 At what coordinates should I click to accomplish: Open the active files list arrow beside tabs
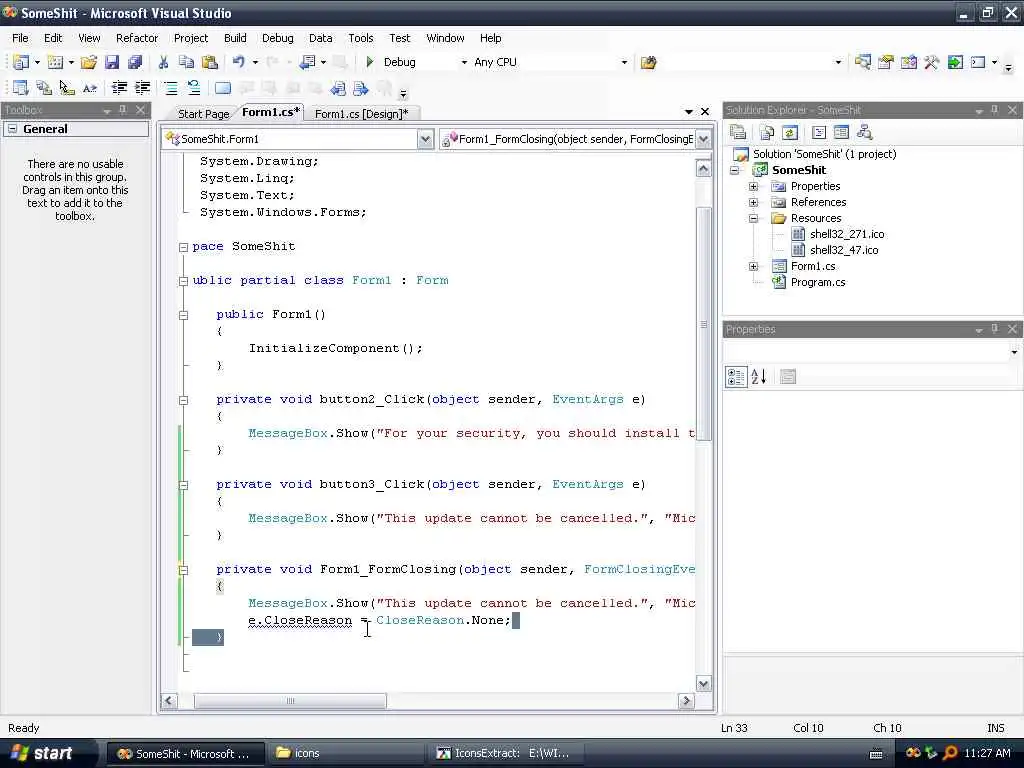tap(688, 112)
